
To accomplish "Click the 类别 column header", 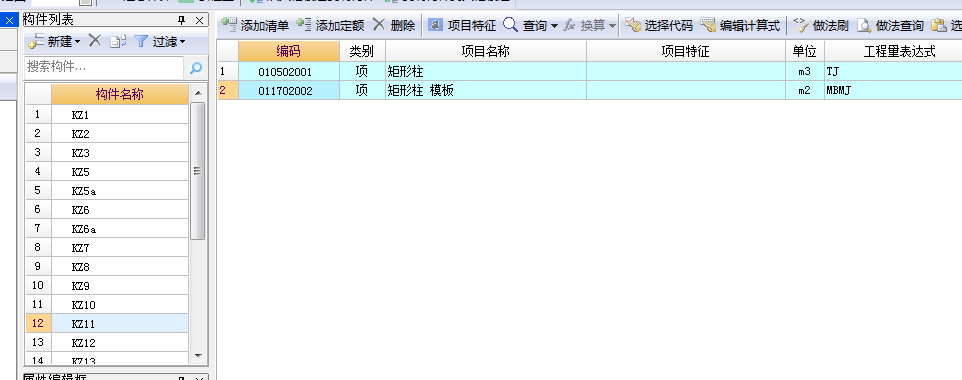I will [362, 51].
